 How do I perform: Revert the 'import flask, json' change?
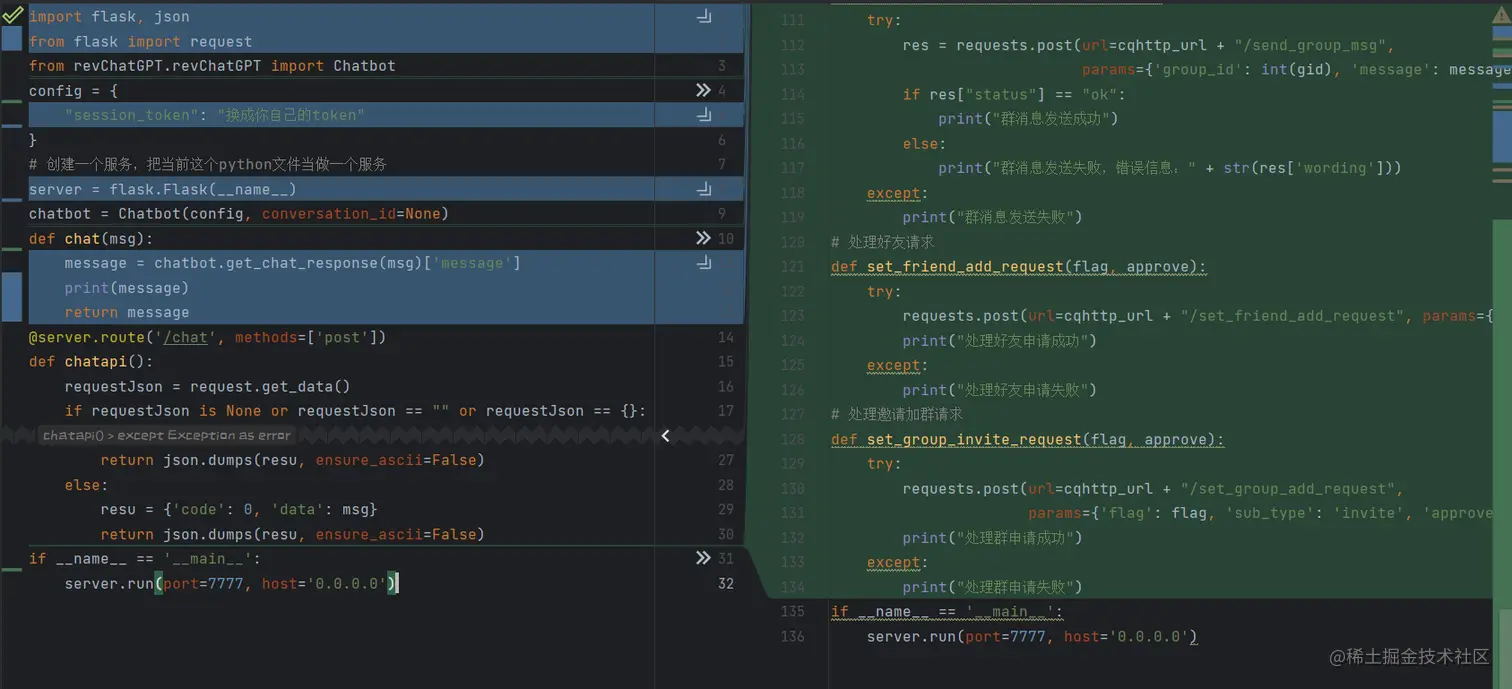704,16
